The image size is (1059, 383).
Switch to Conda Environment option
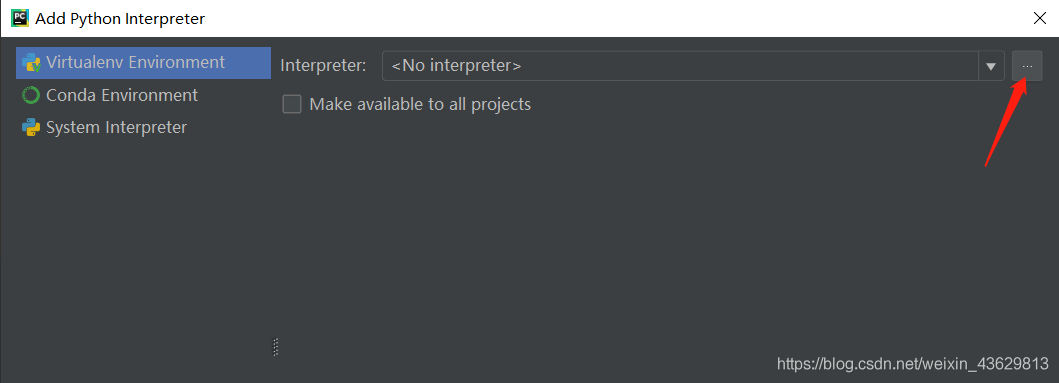tap(122, 95)
